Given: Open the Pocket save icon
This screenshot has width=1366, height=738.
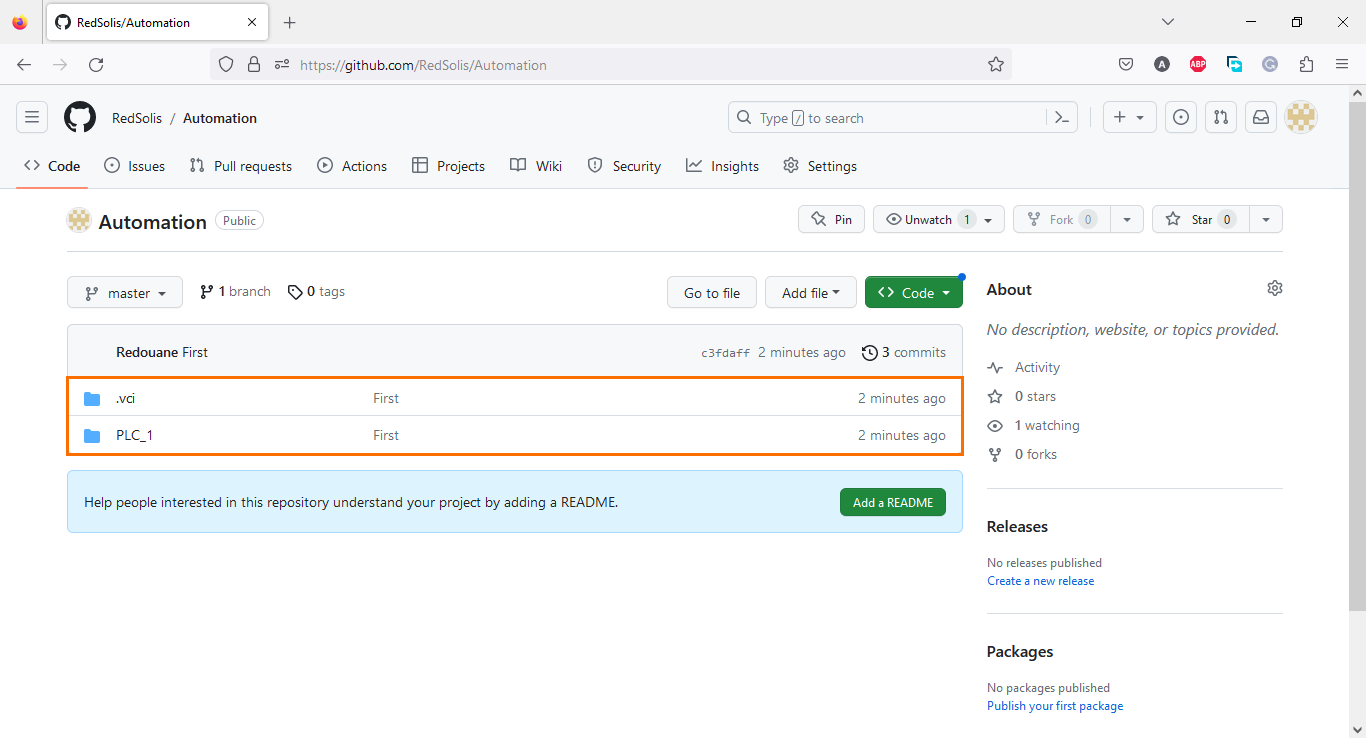Looking at the screenshot, I should pos(1126,64).
